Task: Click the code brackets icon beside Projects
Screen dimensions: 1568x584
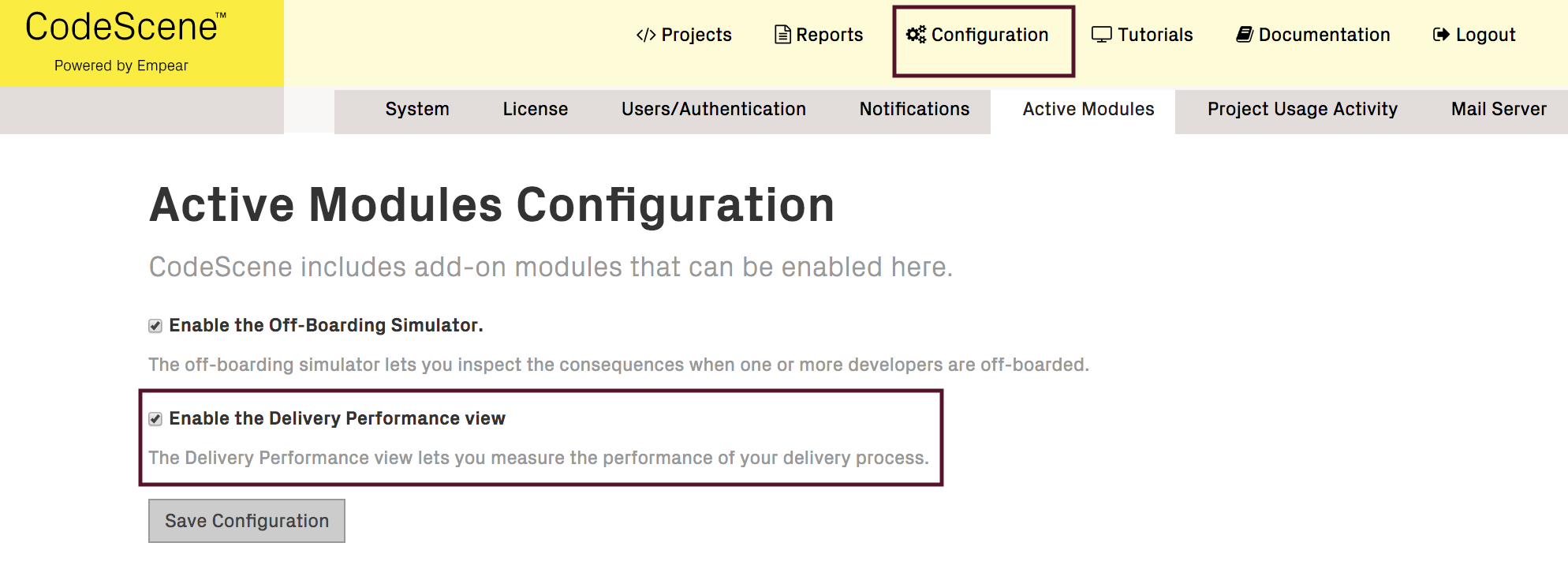Action: [x=646, y=35]
